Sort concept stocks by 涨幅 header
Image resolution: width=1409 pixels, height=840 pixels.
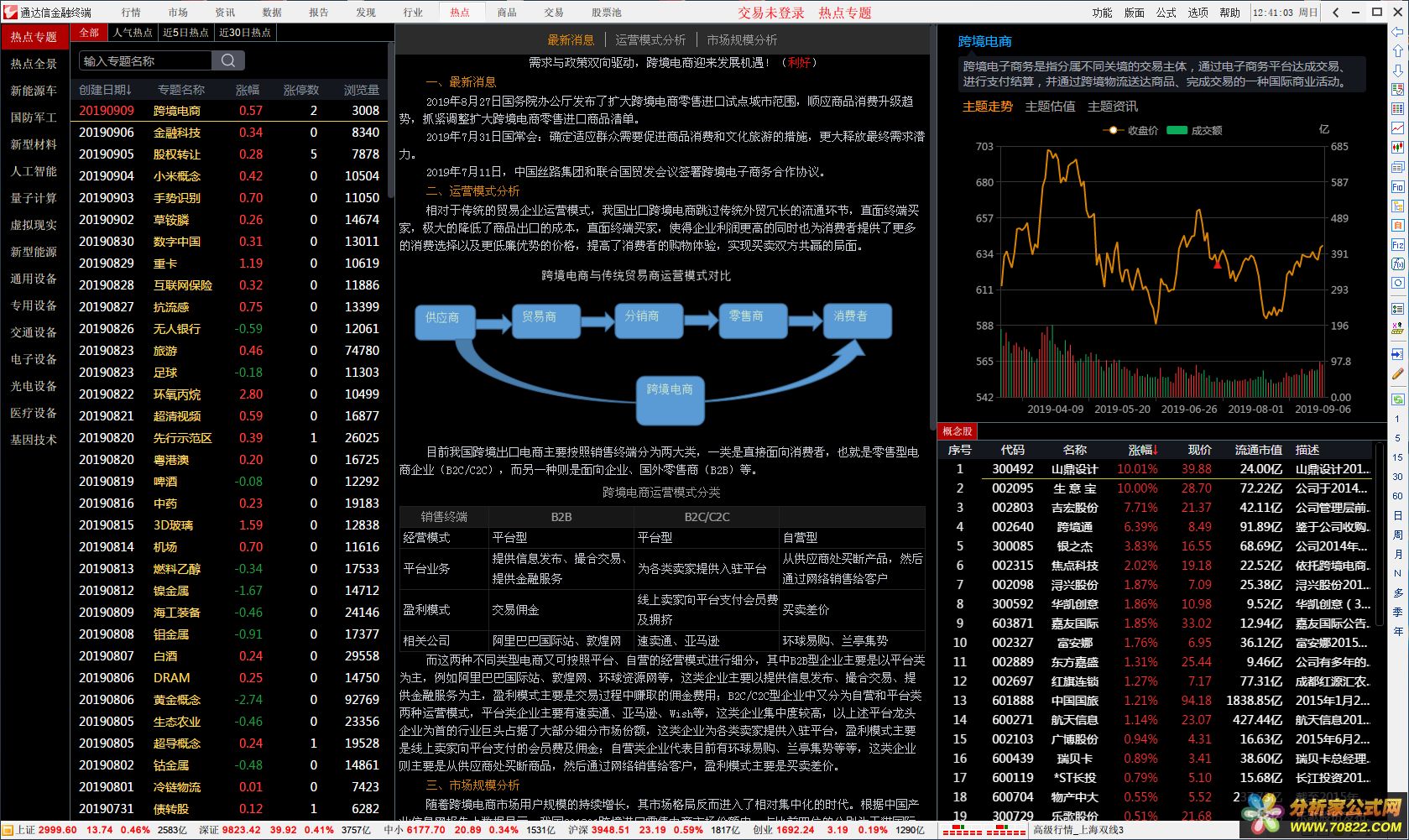click(x=1143, y=451)
